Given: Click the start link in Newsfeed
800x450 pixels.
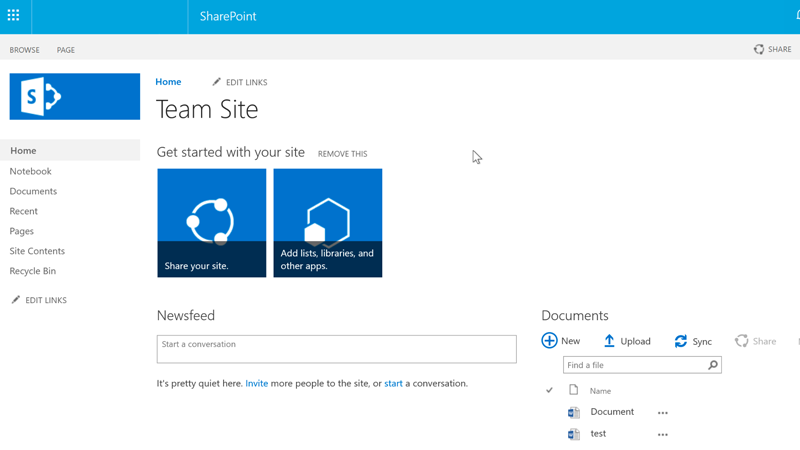Looking at the screenshot, I should pos(393,383).
